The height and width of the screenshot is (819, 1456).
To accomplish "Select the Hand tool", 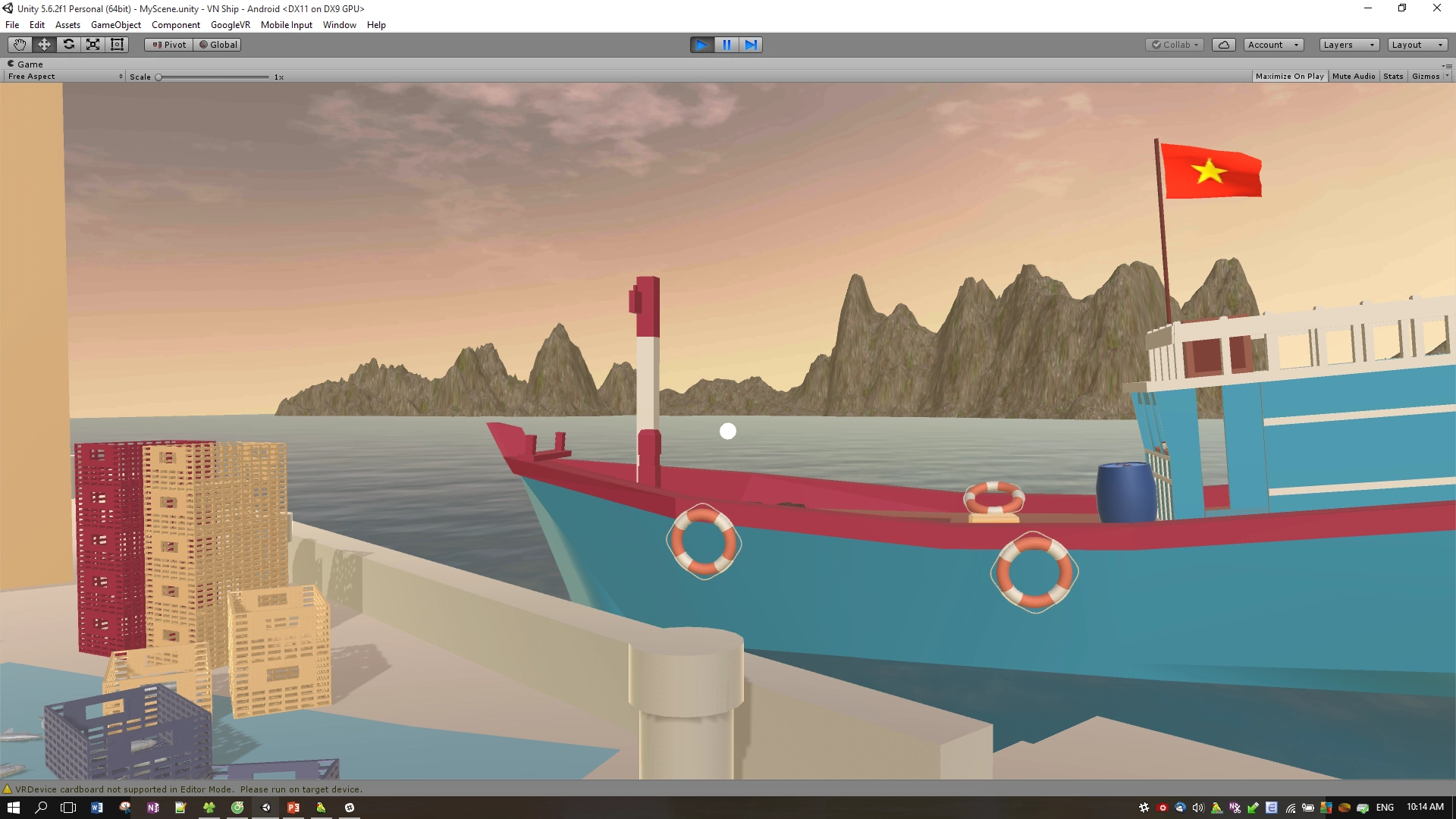I will (20, 45).
